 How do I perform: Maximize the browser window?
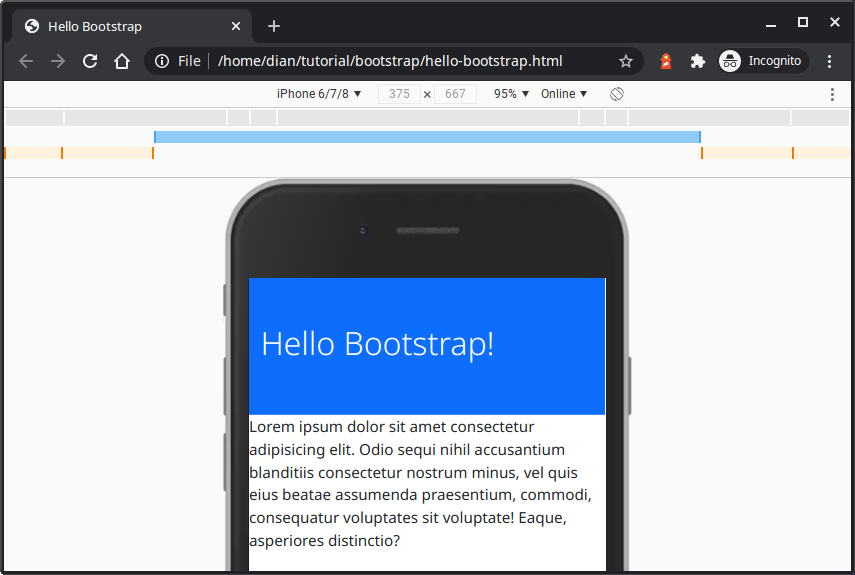tap(803, 22)
